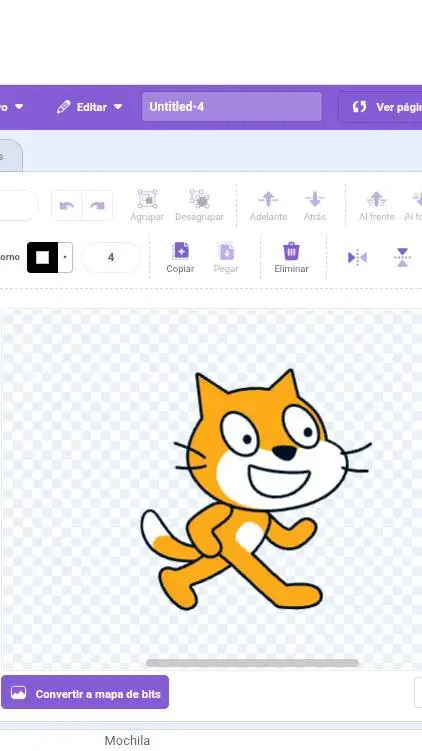This screenshot has height=751, width=422.
Task: Move selection Atrás one layer
Action: tap(315, 205)
